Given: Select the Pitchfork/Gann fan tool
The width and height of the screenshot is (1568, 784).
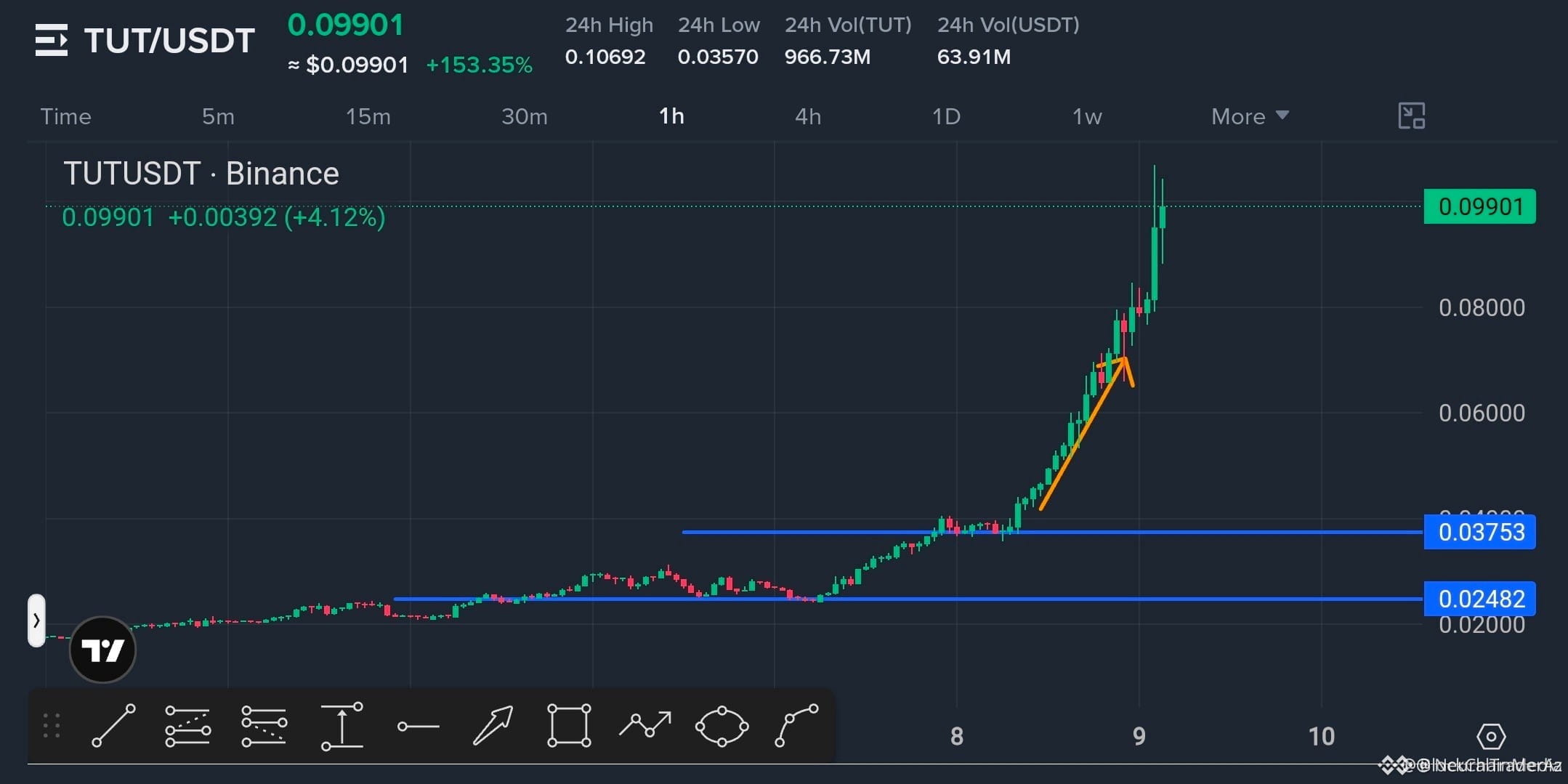Looking at the screenshot, I should coord(264,726).
